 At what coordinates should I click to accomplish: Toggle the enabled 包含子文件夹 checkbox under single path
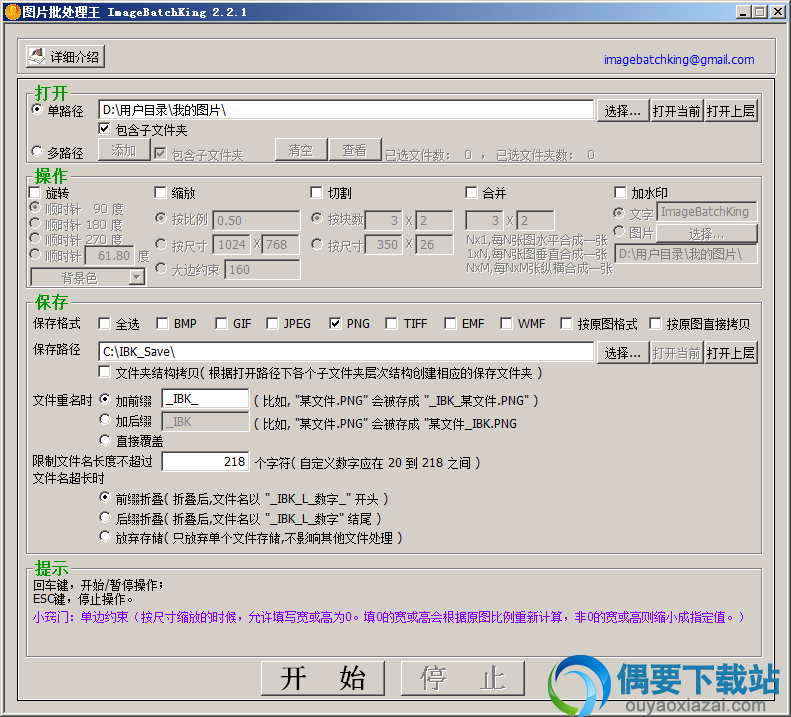(104, 129)
